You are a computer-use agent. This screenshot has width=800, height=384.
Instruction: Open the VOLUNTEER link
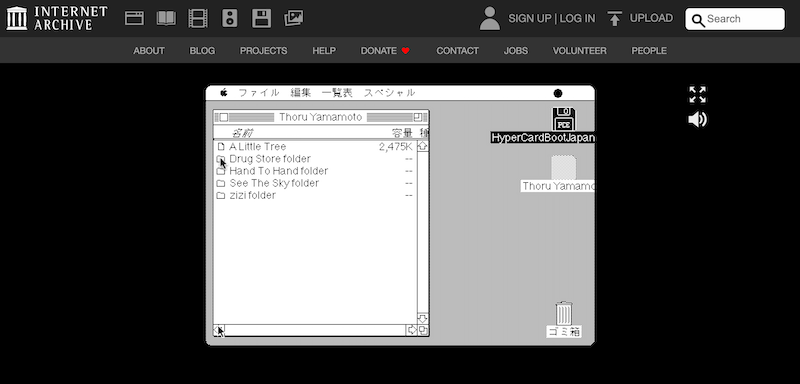[580, 50]
